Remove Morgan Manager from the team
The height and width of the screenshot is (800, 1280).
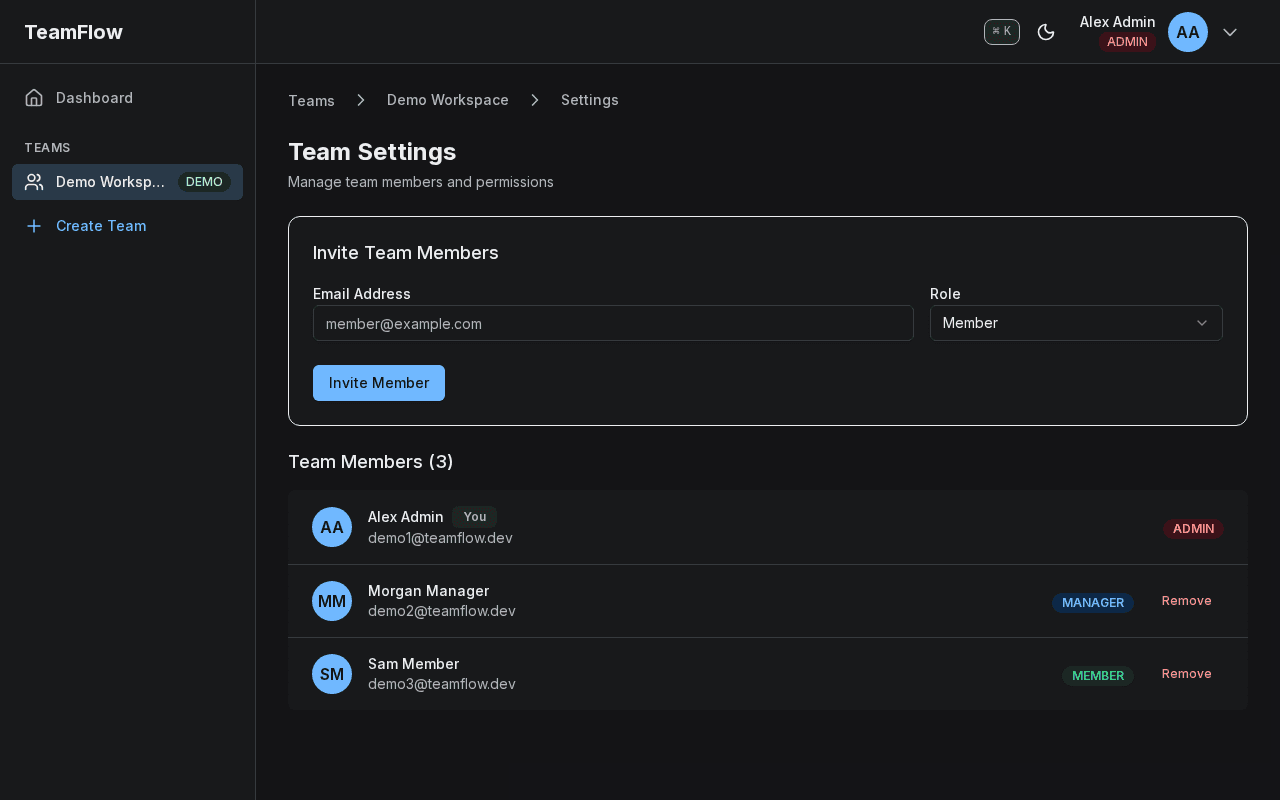(x=1186, y=600)
